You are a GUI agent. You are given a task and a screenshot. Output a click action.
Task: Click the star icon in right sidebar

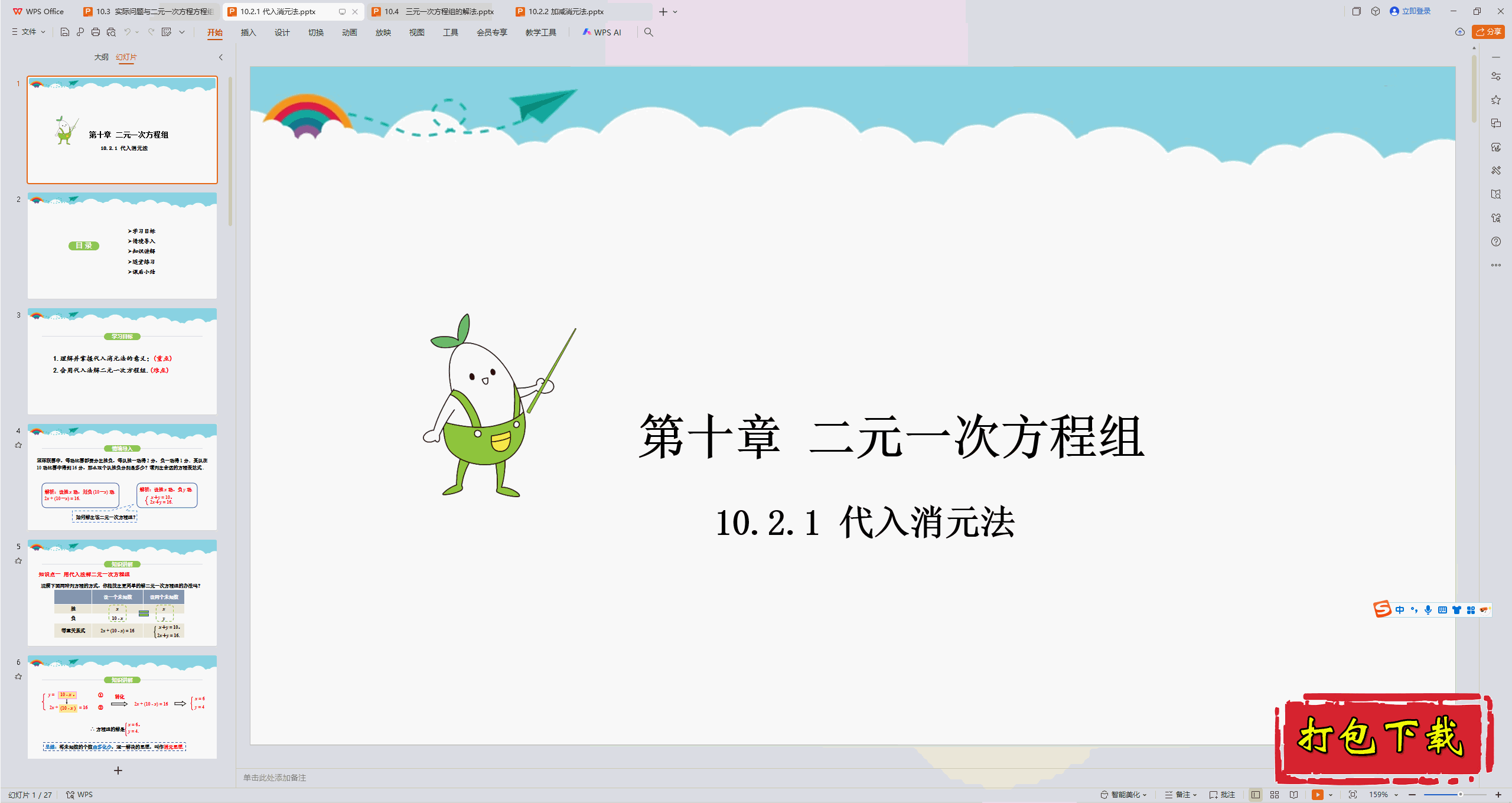[1495, 100]
